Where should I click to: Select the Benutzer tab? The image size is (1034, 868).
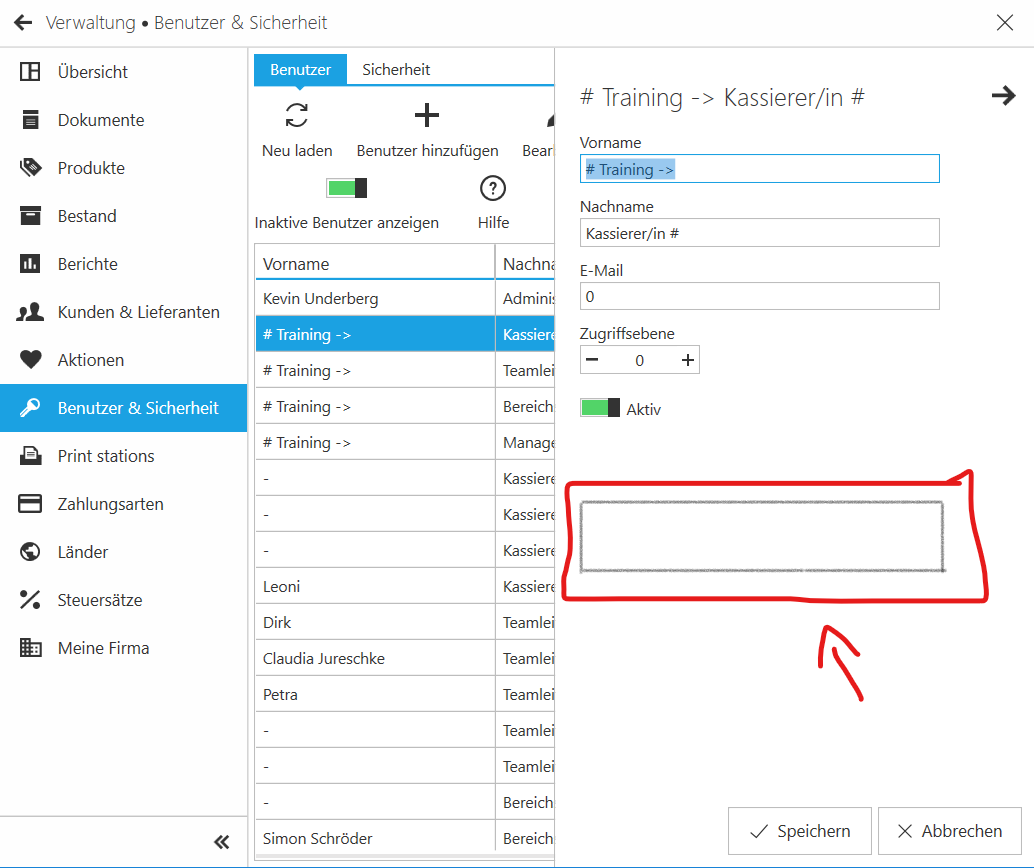[x=300, y=69]
